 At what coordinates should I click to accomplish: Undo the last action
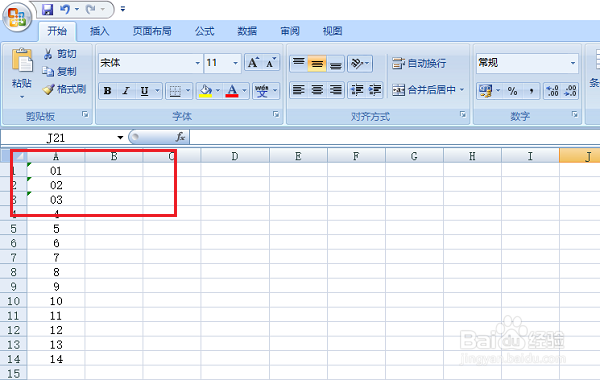tap(65, 9)
